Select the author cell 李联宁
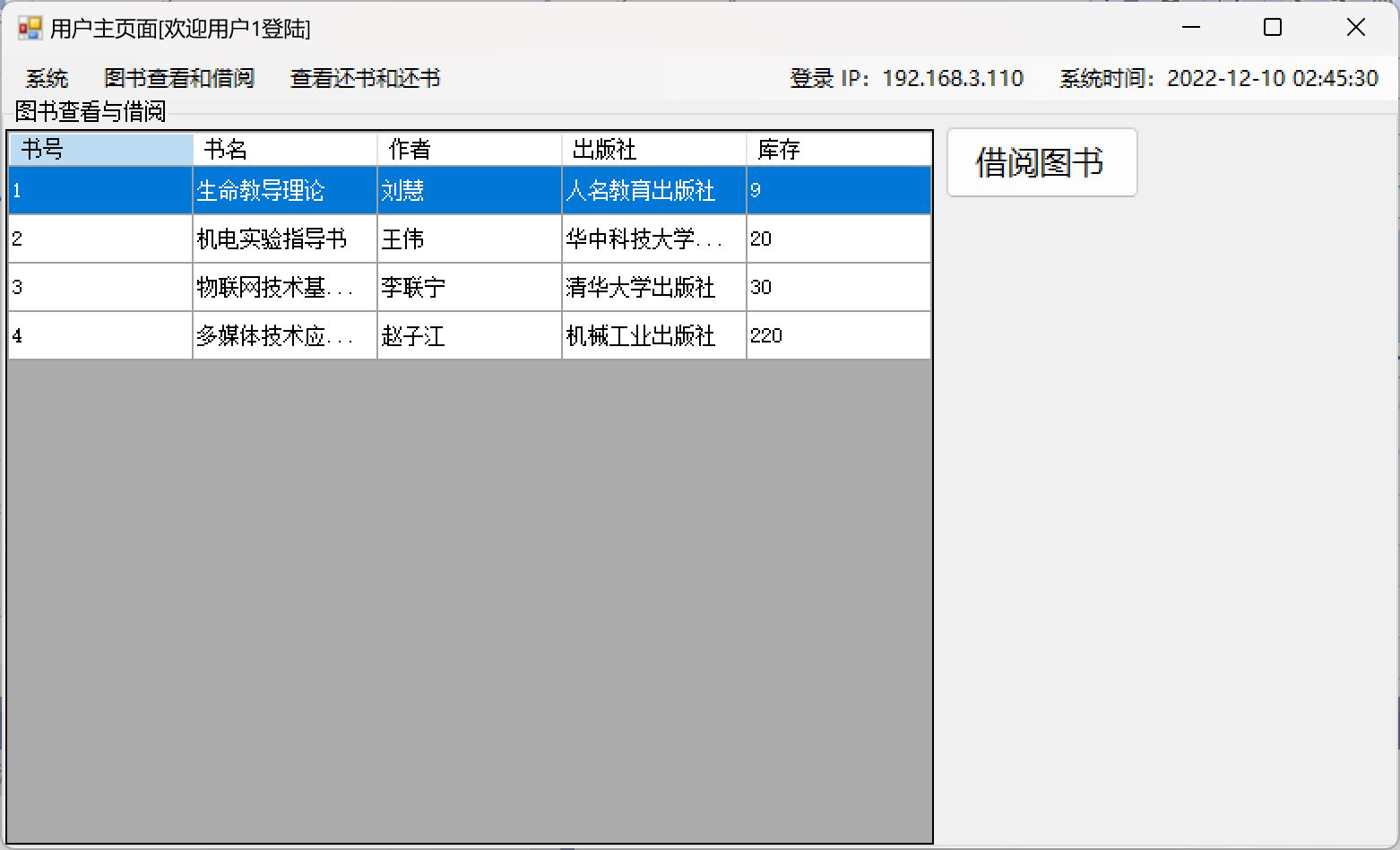 coord(470,287)
